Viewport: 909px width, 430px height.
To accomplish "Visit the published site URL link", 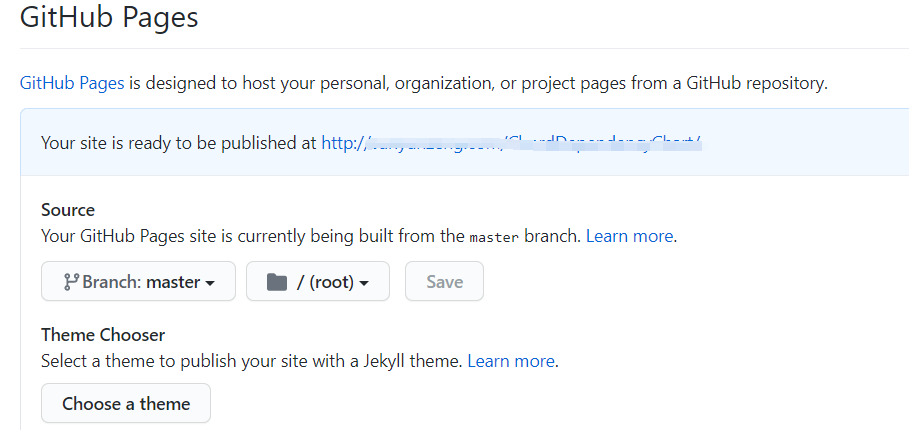I will [x=511, y=143].
